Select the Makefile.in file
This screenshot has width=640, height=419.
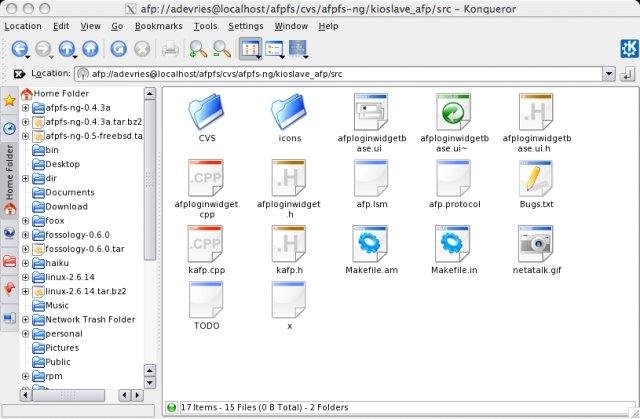(x=454, y=250)
